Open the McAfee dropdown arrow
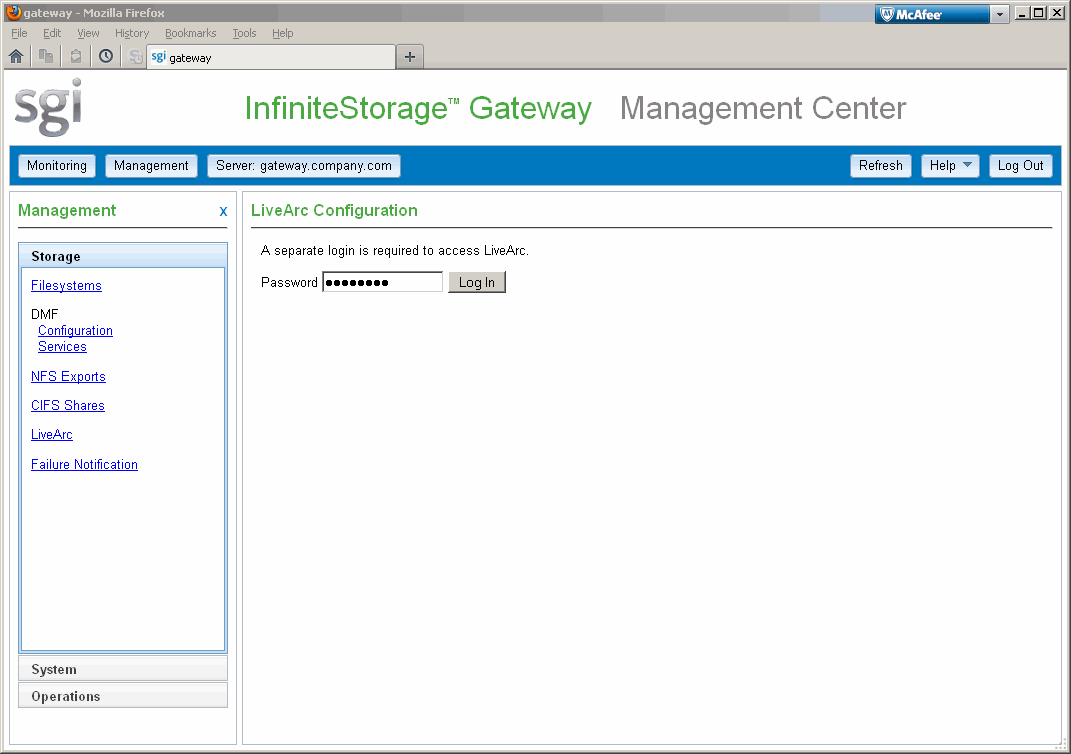This screenshot has width=1071, height=754. (999, 14)
